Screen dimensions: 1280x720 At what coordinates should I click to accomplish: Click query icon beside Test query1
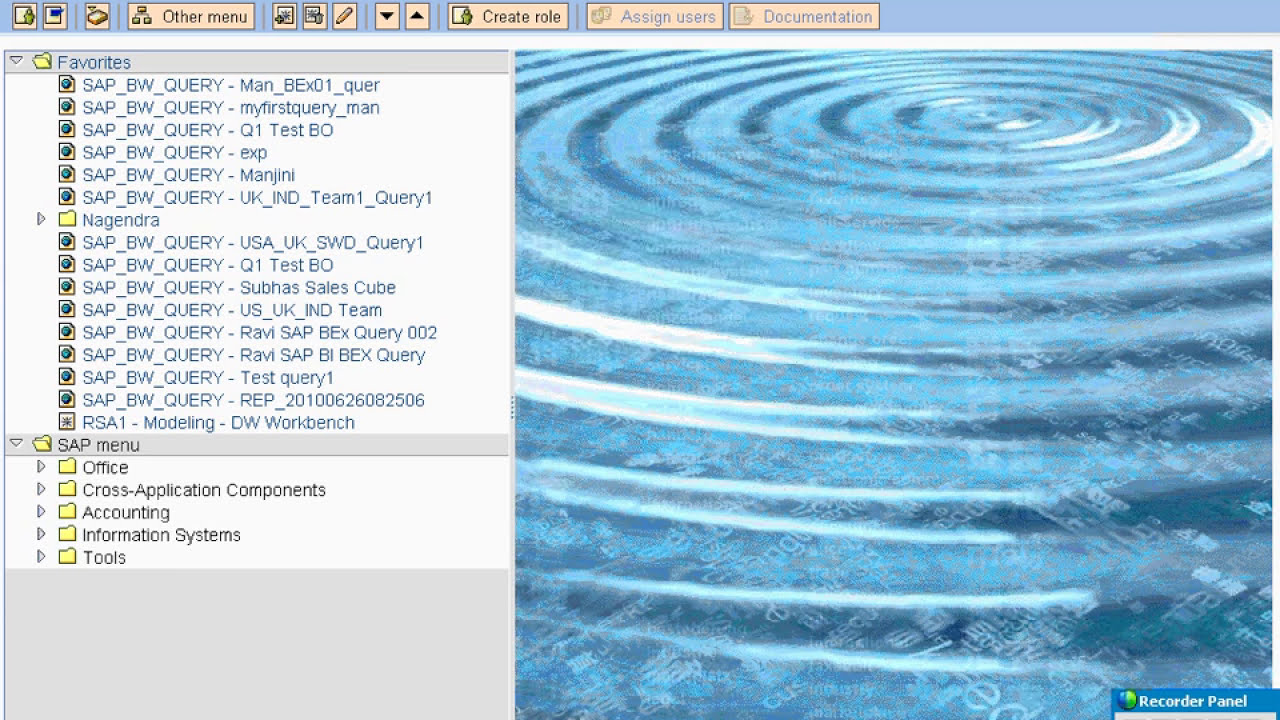tap(67, 377)
